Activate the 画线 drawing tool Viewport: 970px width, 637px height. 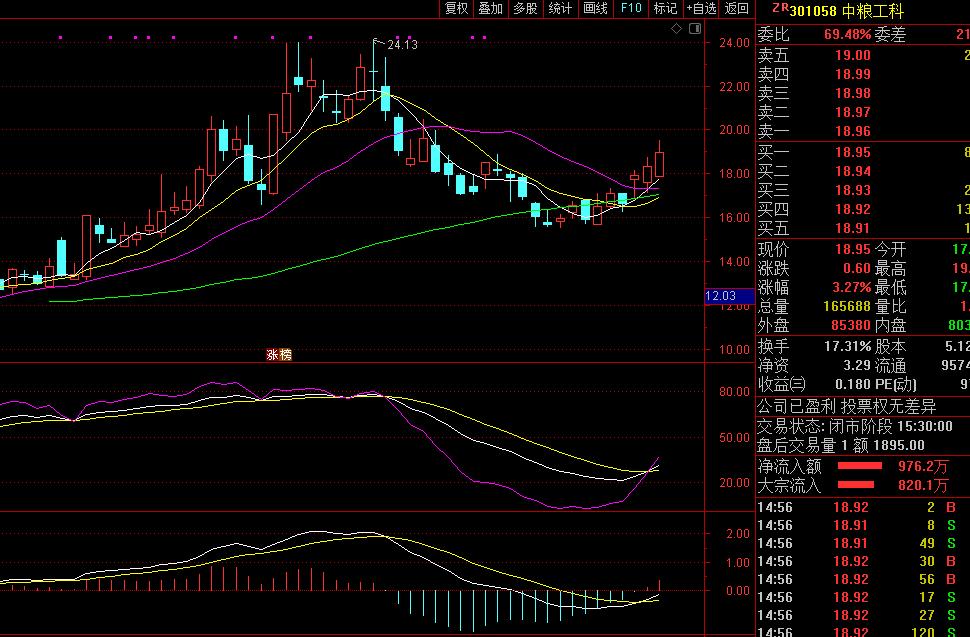(x=595, y=9)
